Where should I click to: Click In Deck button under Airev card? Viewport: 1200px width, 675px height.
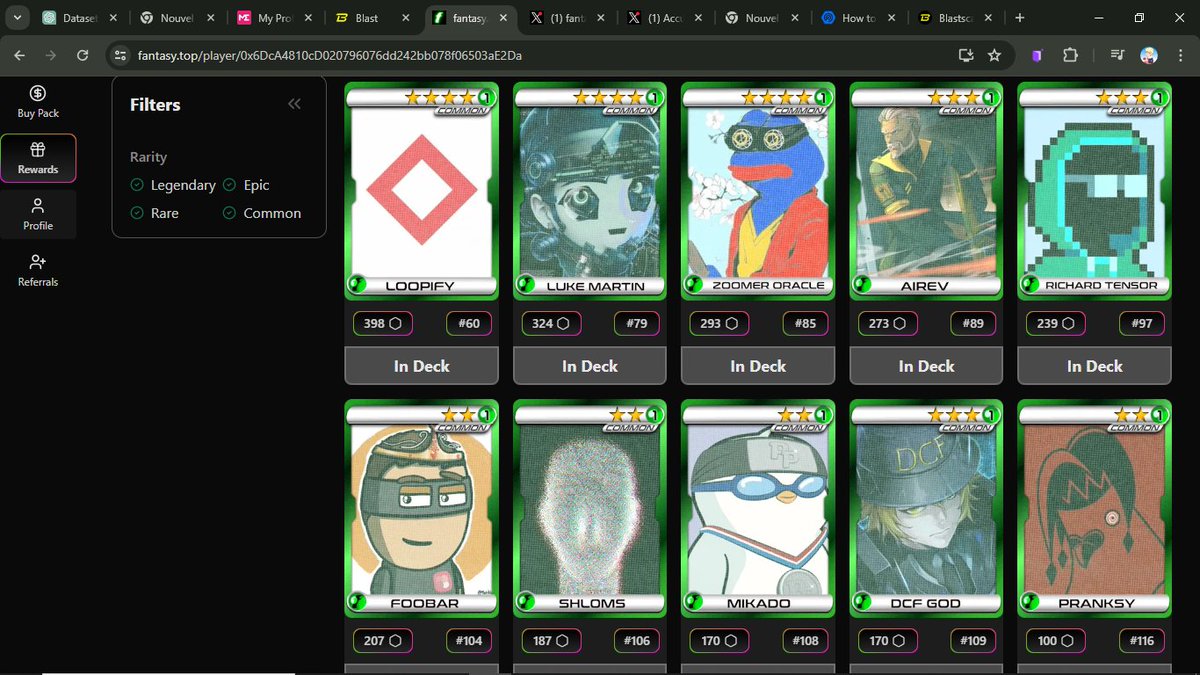click(x=926, y=366)
